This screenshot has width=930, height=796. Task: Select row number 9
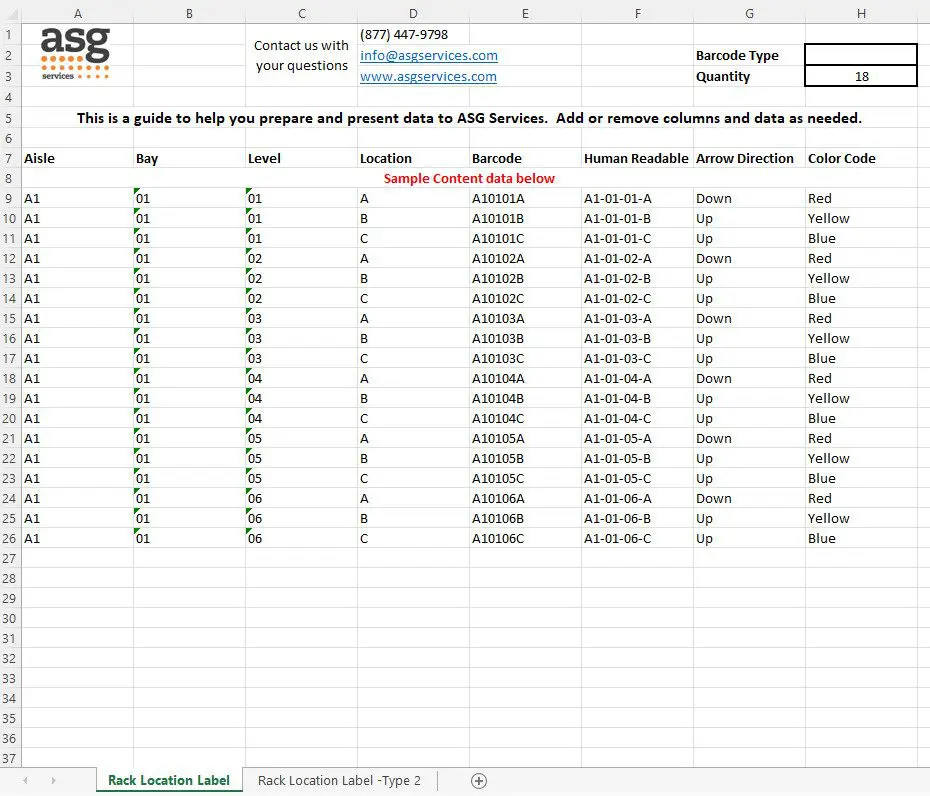(x=9, y=198)
